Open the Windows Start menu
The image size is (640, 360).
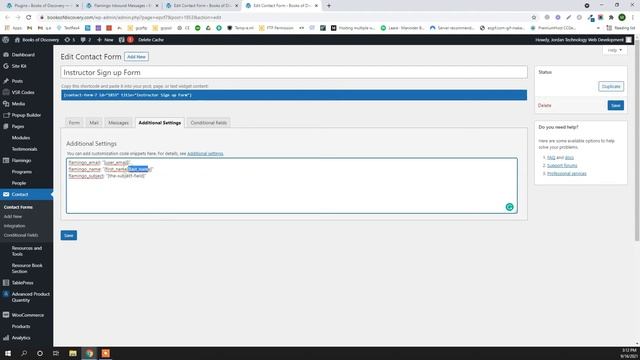click(x=8, y=353)
